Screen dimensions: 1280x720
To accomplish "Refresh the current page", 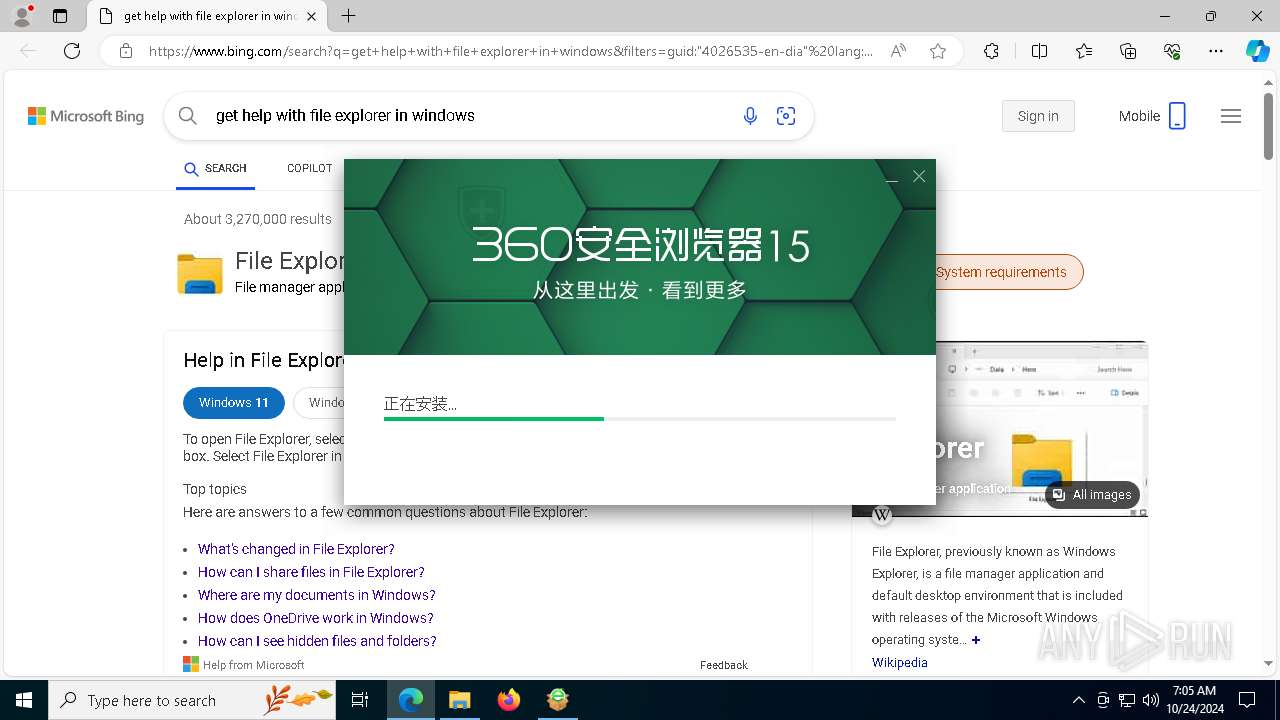I will coord(72,51).
